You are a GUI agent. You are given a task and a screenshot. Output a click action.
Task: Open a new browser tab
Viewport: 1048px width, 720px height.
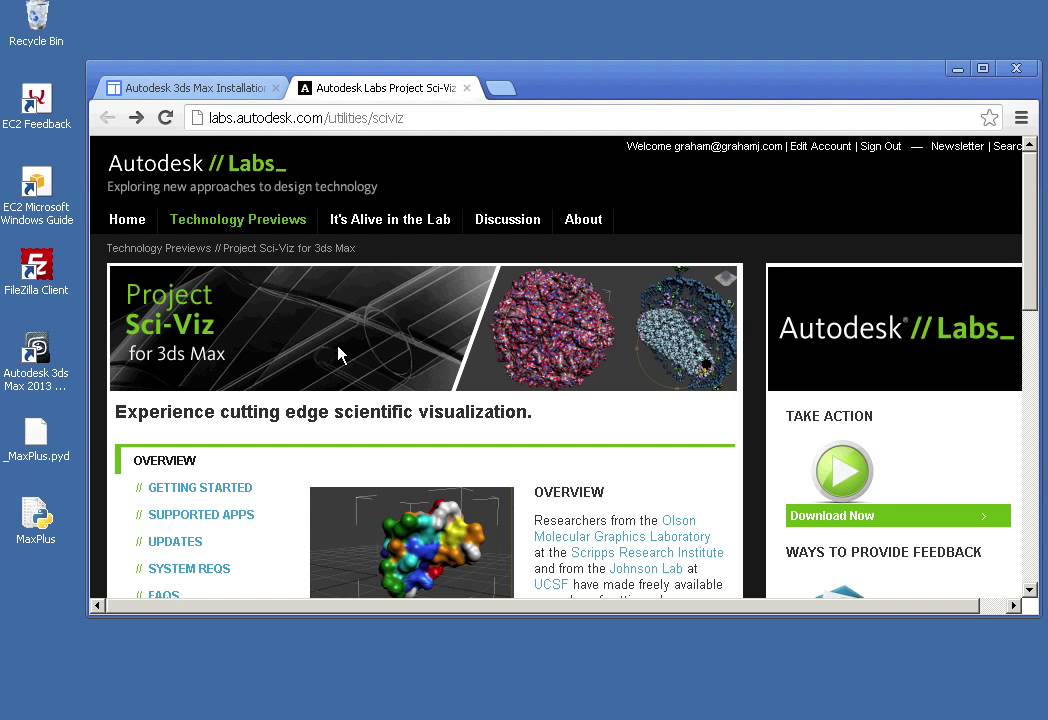point(501,88)
